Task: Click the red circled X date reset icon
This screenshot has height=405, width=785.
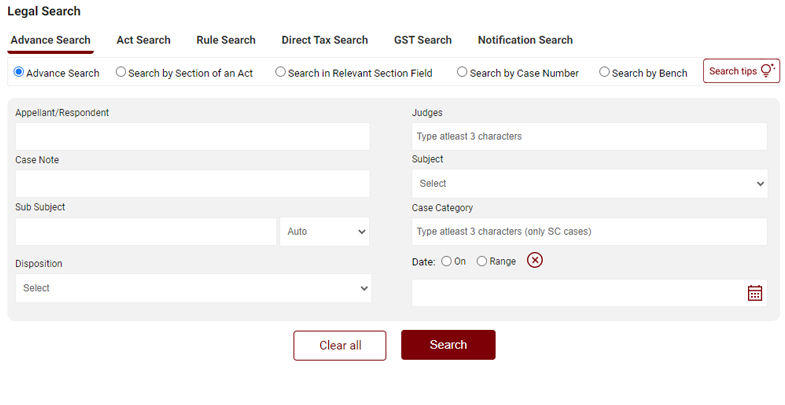Action: (535, 261)
